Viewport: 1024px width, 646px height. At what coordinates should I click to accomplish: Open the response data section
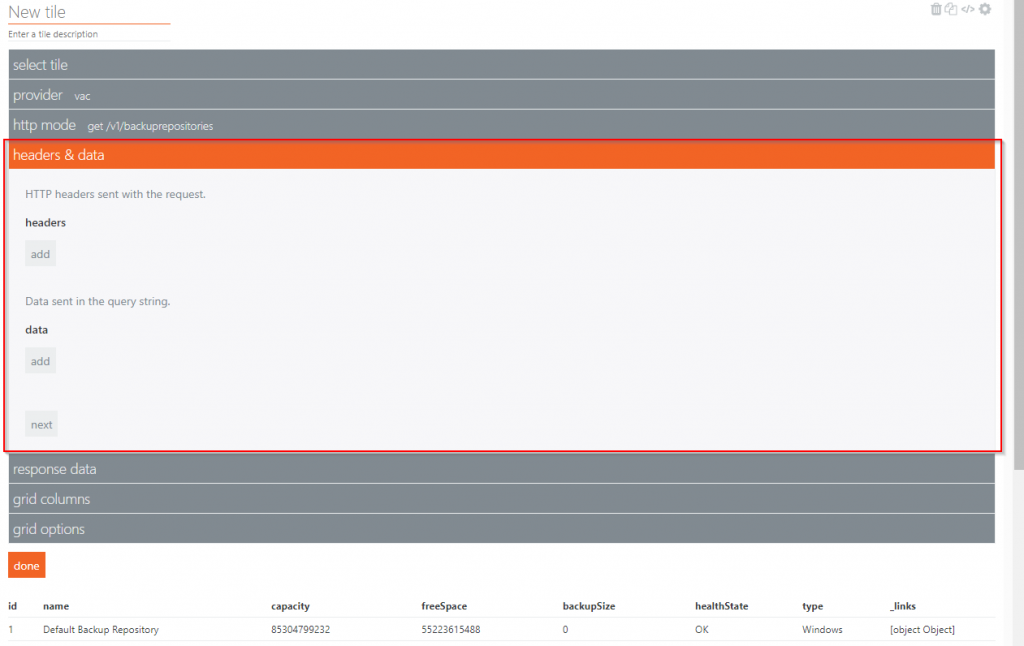click(501, 469)
